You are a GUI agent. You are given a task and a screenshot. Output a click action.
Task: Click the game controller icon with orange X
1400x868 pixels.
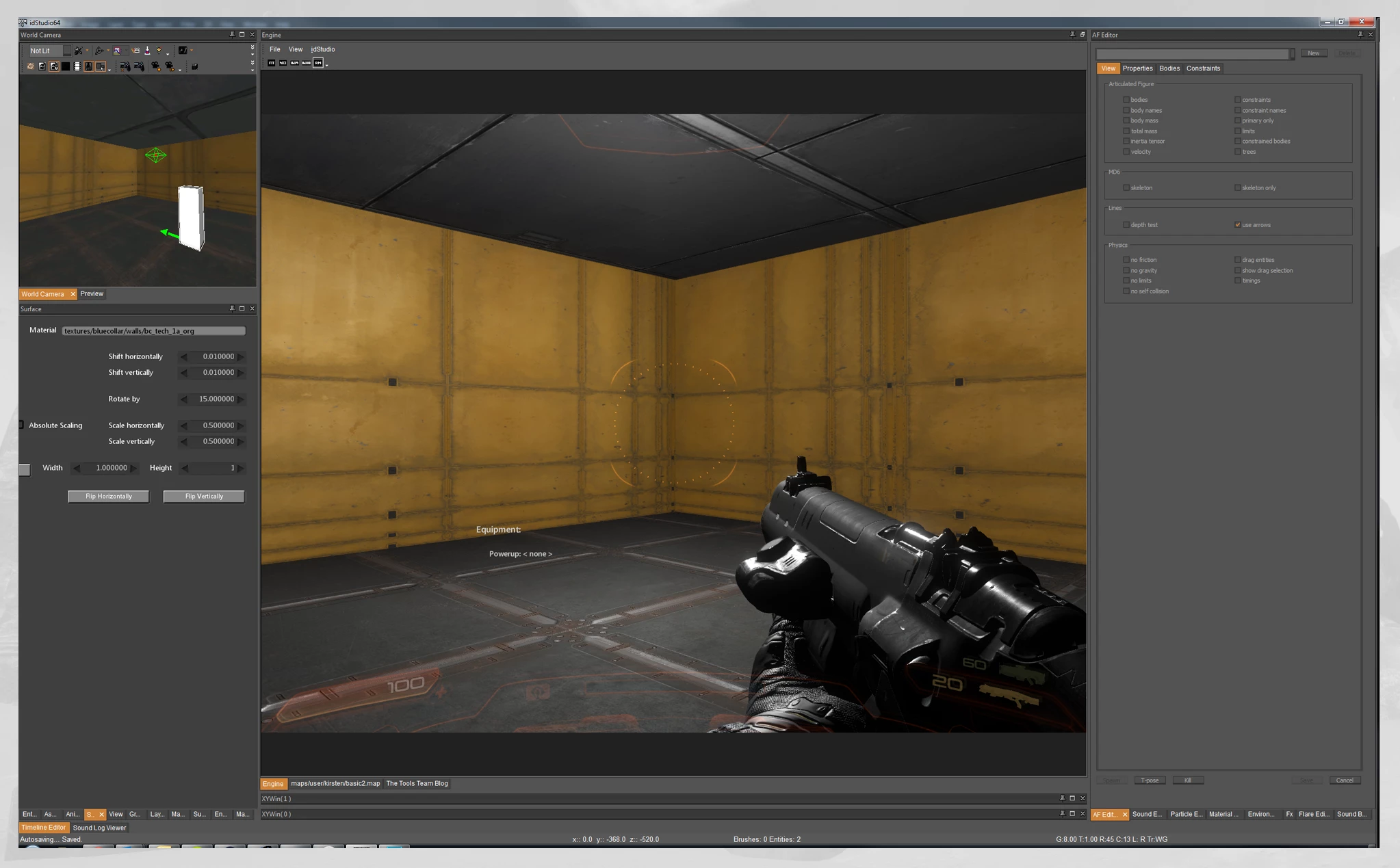[x=125, y=66]
